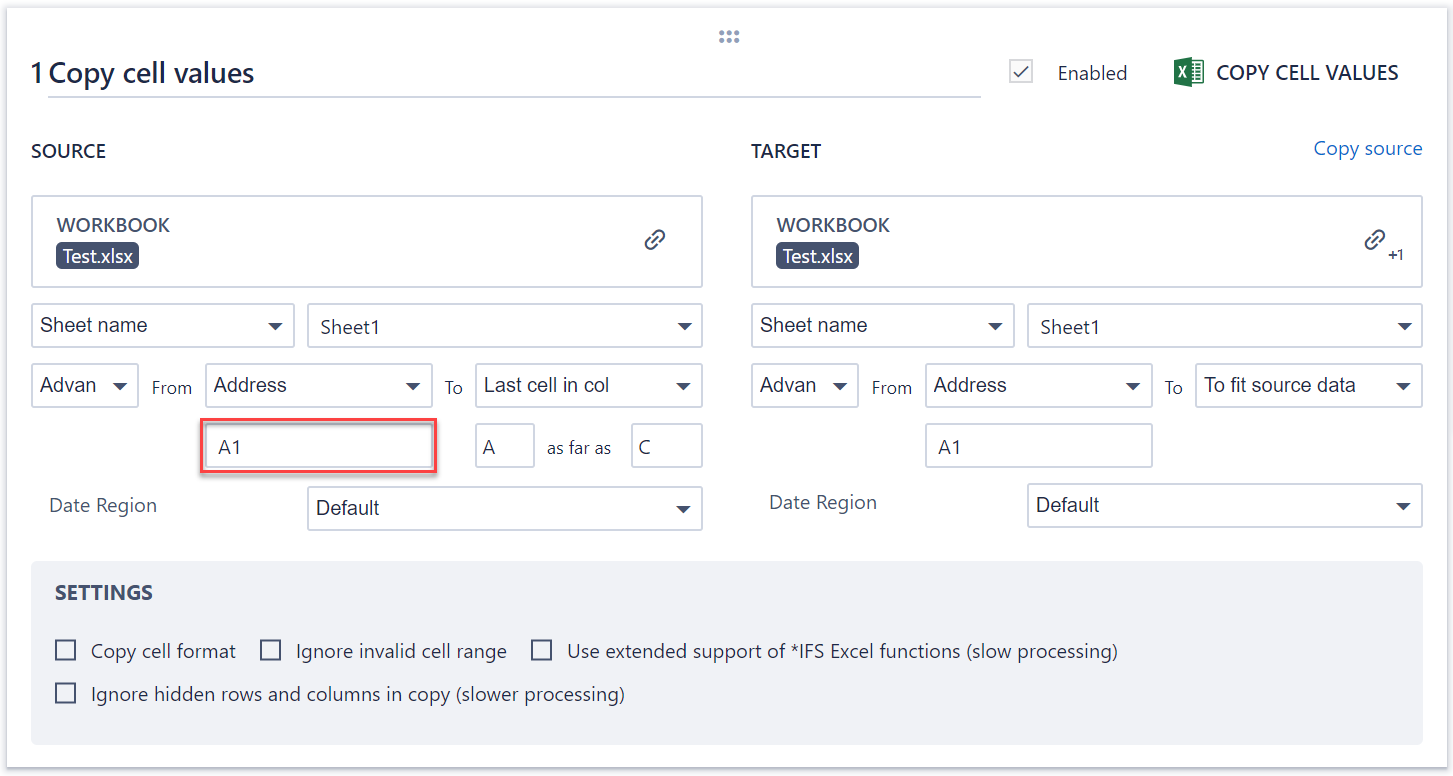The image size is (1453, 776).
Task: Click the Excel icon beside COPY CELL VALUES
Action: 1189,73
